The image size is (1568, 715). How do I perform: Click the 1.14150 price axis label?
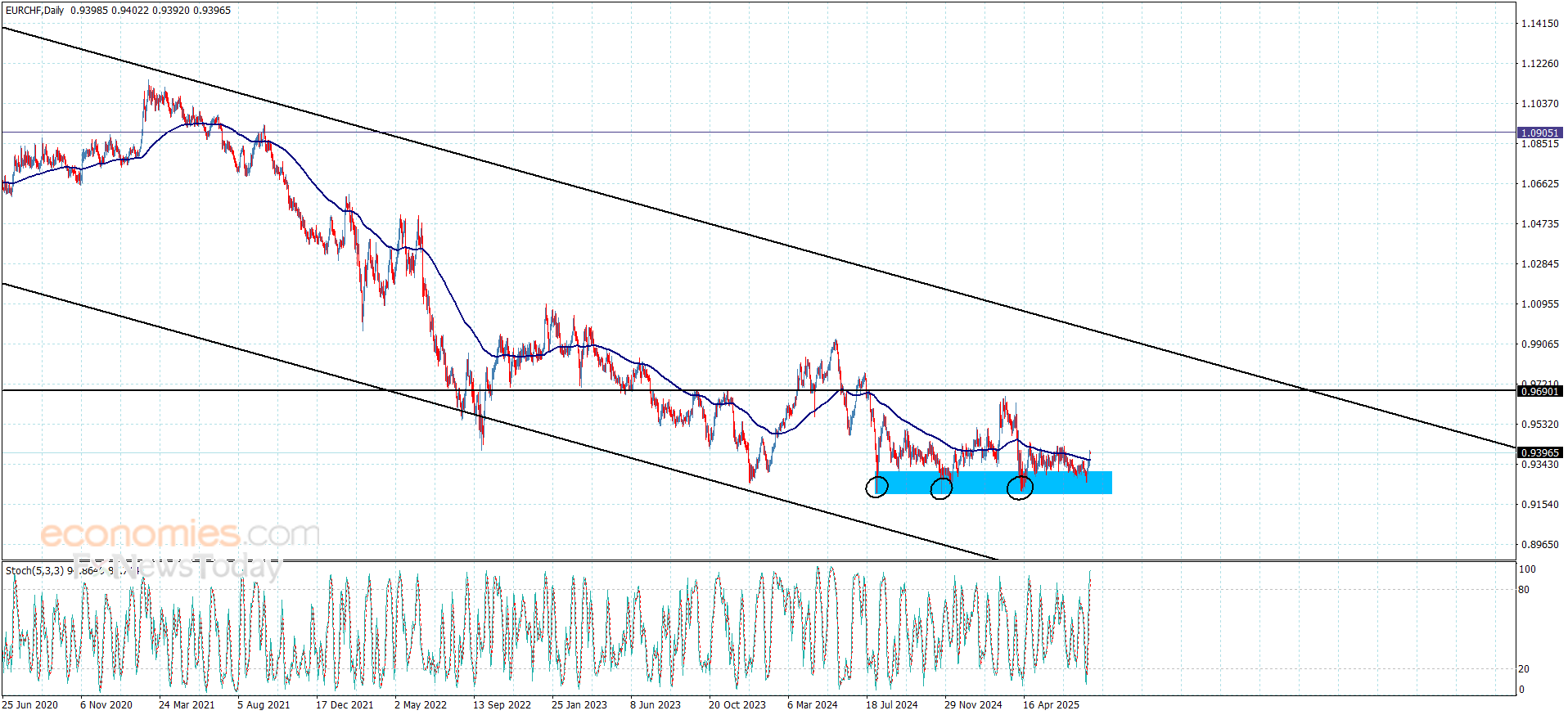point(1539,24)
